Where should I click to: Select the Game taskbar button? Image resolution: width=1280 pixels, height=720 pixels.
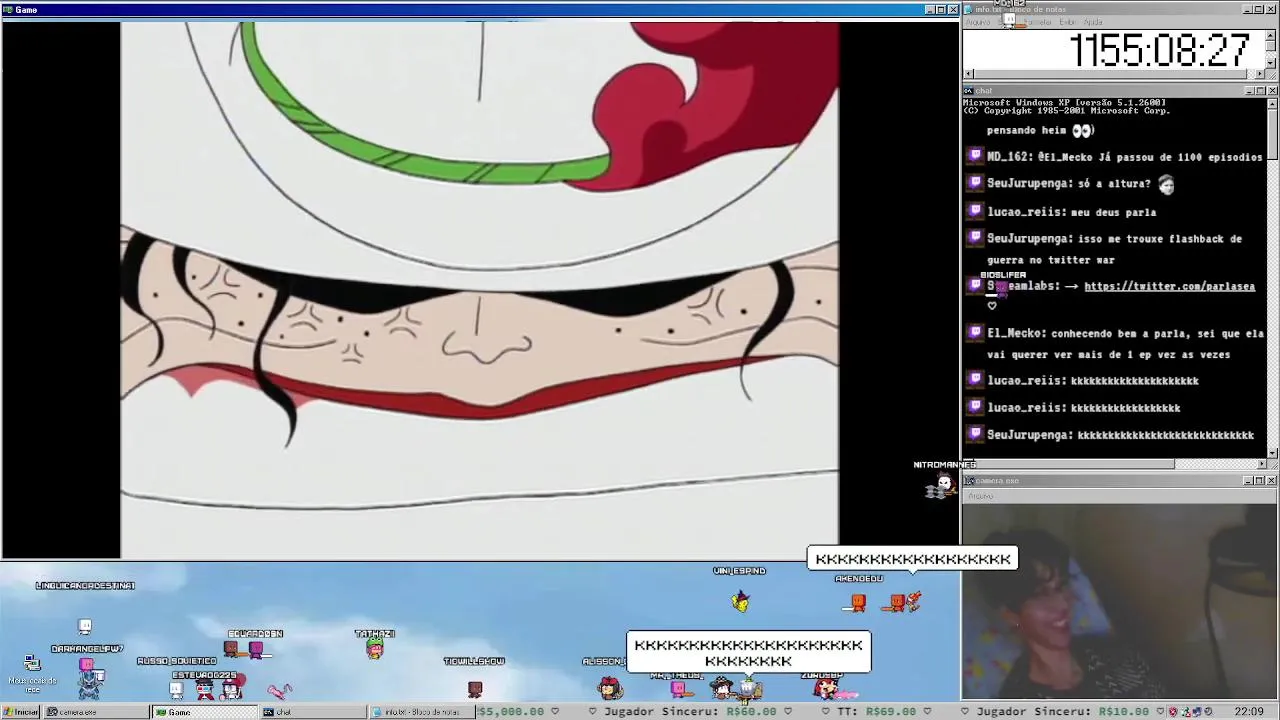(205, 712)
